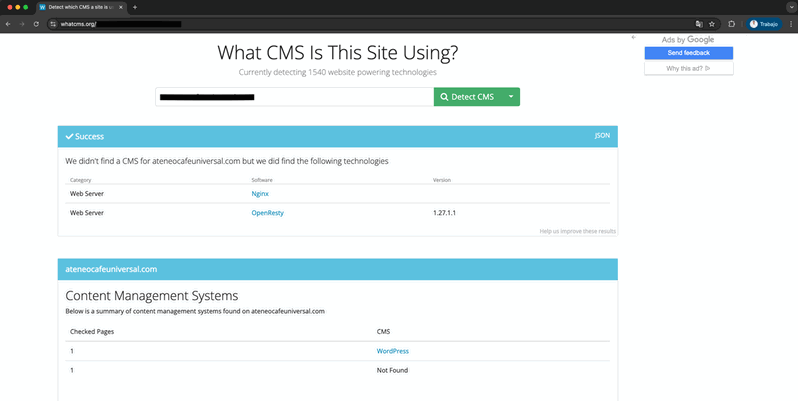Select the 'Detect which CMS a site' tab
This screenshot has height=401, width=798.
point(81,7)
